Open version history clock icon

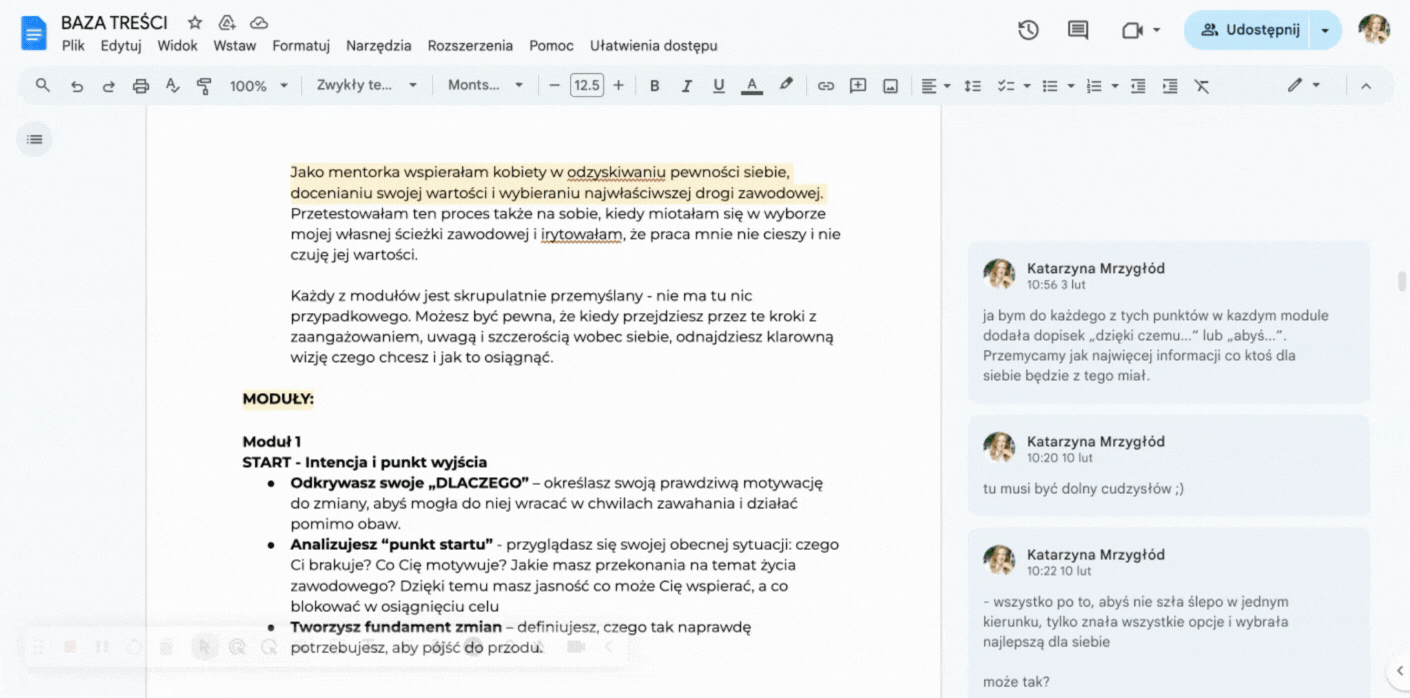click(x=1028, y=30)
